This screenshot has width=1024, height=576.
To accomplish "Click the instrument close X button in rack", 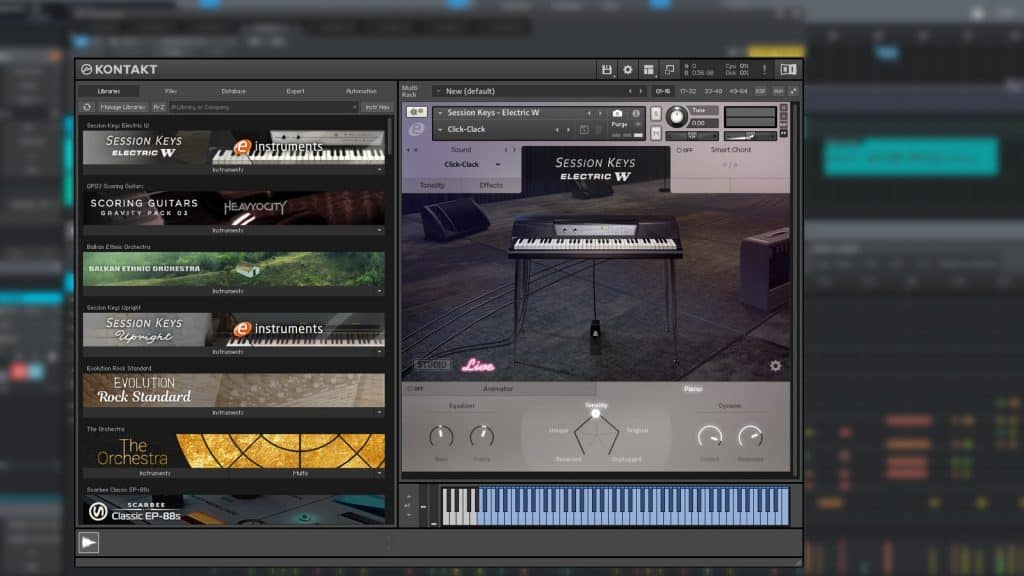I will 784,108.
